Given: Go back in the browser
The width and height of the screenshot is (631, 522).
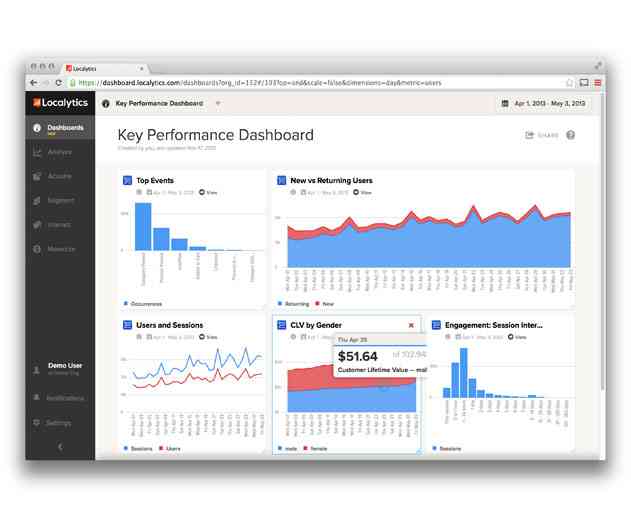Looking at the screenshot, I should pos(34,83).
